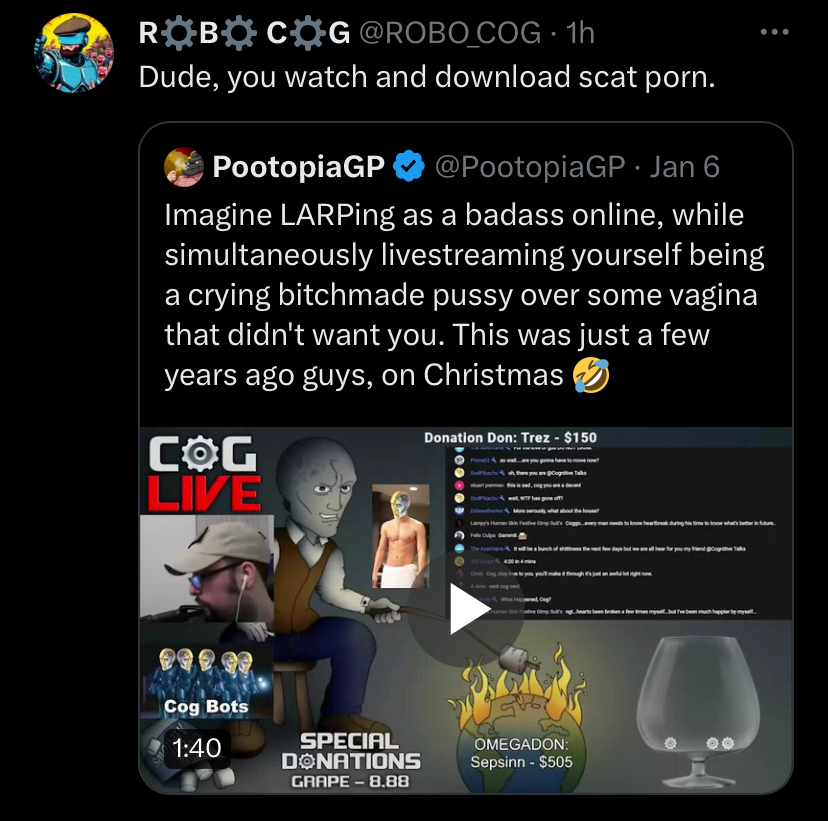
Task: Click the COG LIVE logo in video
Action: [203, 473]
